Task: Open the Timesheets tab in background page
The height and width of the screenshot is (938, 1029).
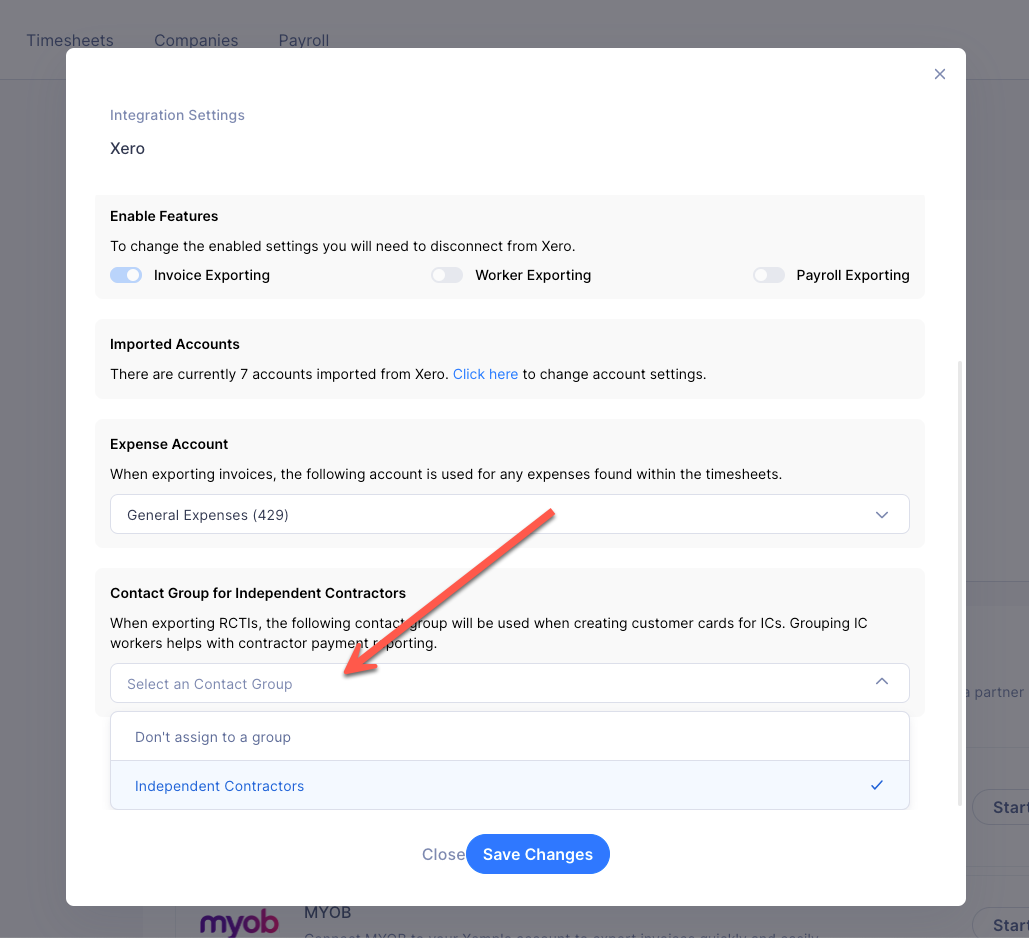Action: [70, 40]
